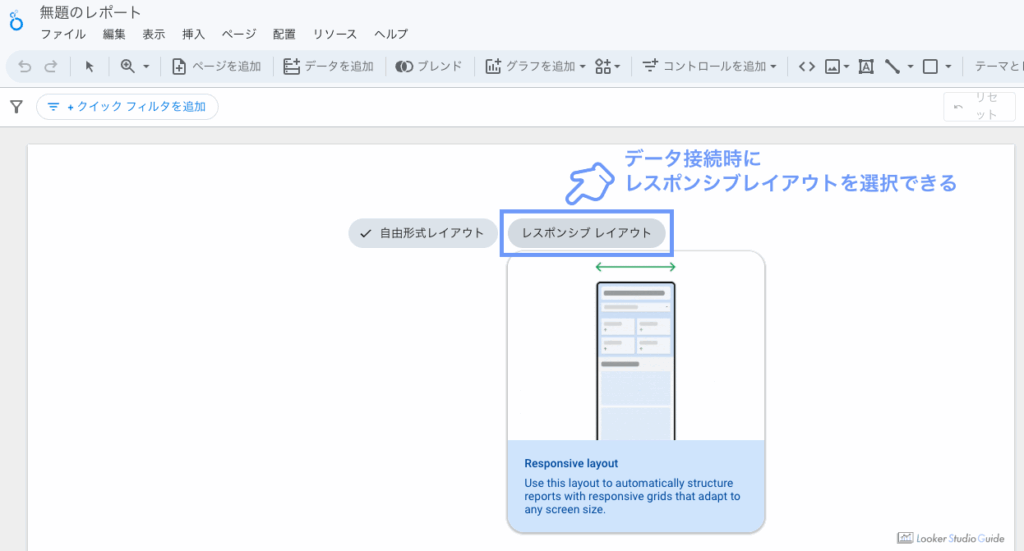The width and height of the screenshot is (1024, 551).
Task: Open the ヘルプ menu
Action: [391, 35]
